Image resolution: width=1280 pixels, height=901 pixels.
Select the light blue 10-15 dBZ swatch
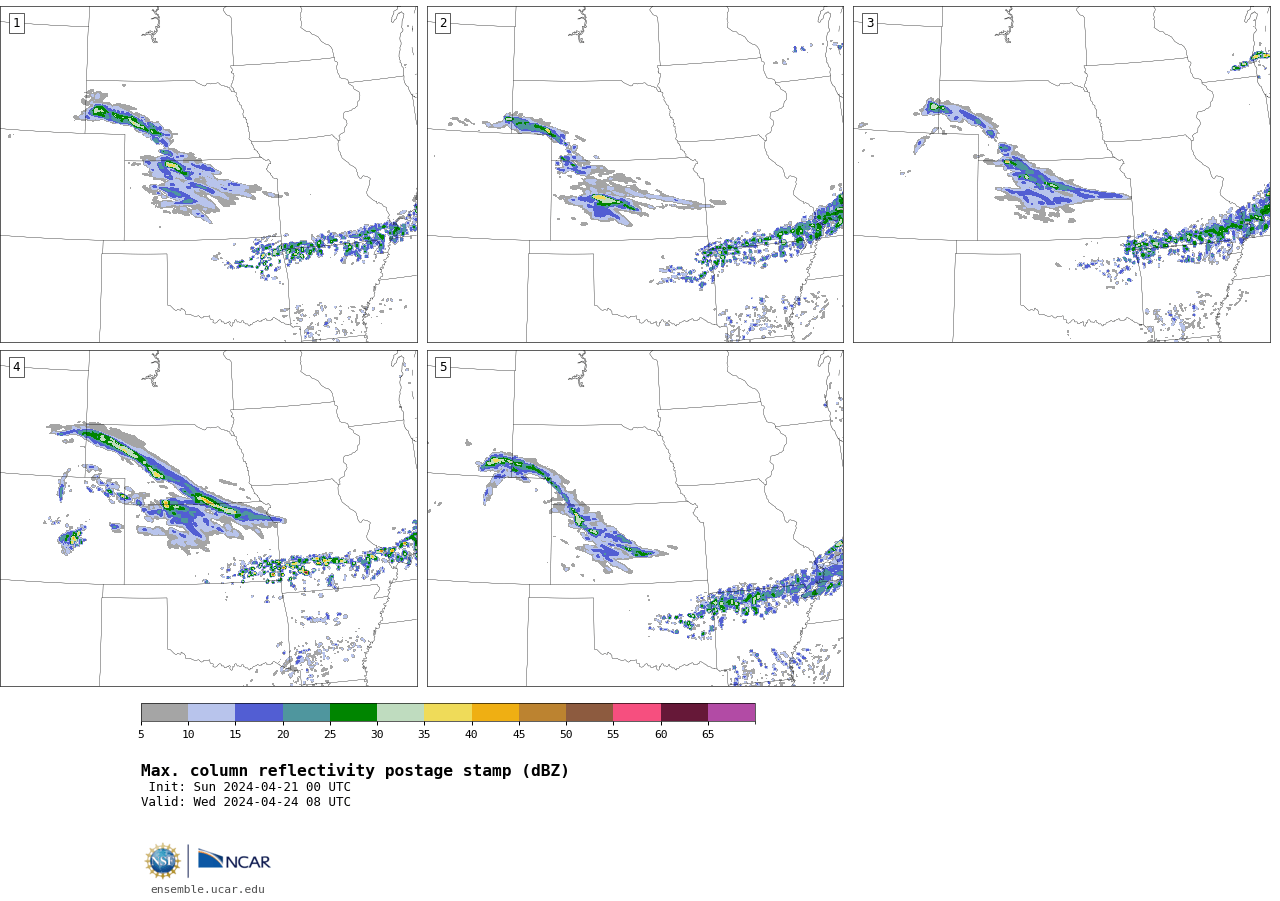tap(211, 712)
